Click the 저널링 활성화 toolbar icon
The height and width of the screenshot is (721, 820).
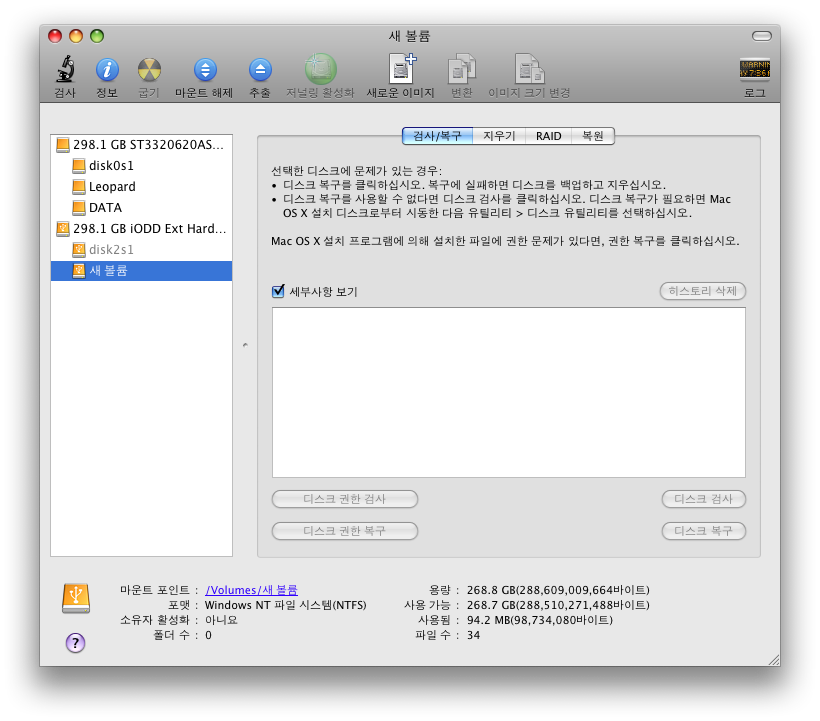320,69
